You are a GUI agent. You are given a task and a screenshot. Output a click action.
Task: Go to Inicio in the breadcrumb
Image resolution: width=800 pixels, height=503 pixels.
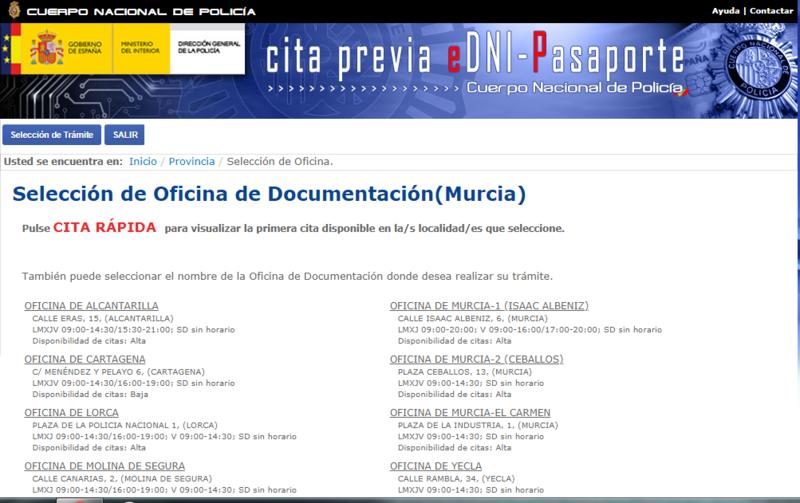point(143,162)
